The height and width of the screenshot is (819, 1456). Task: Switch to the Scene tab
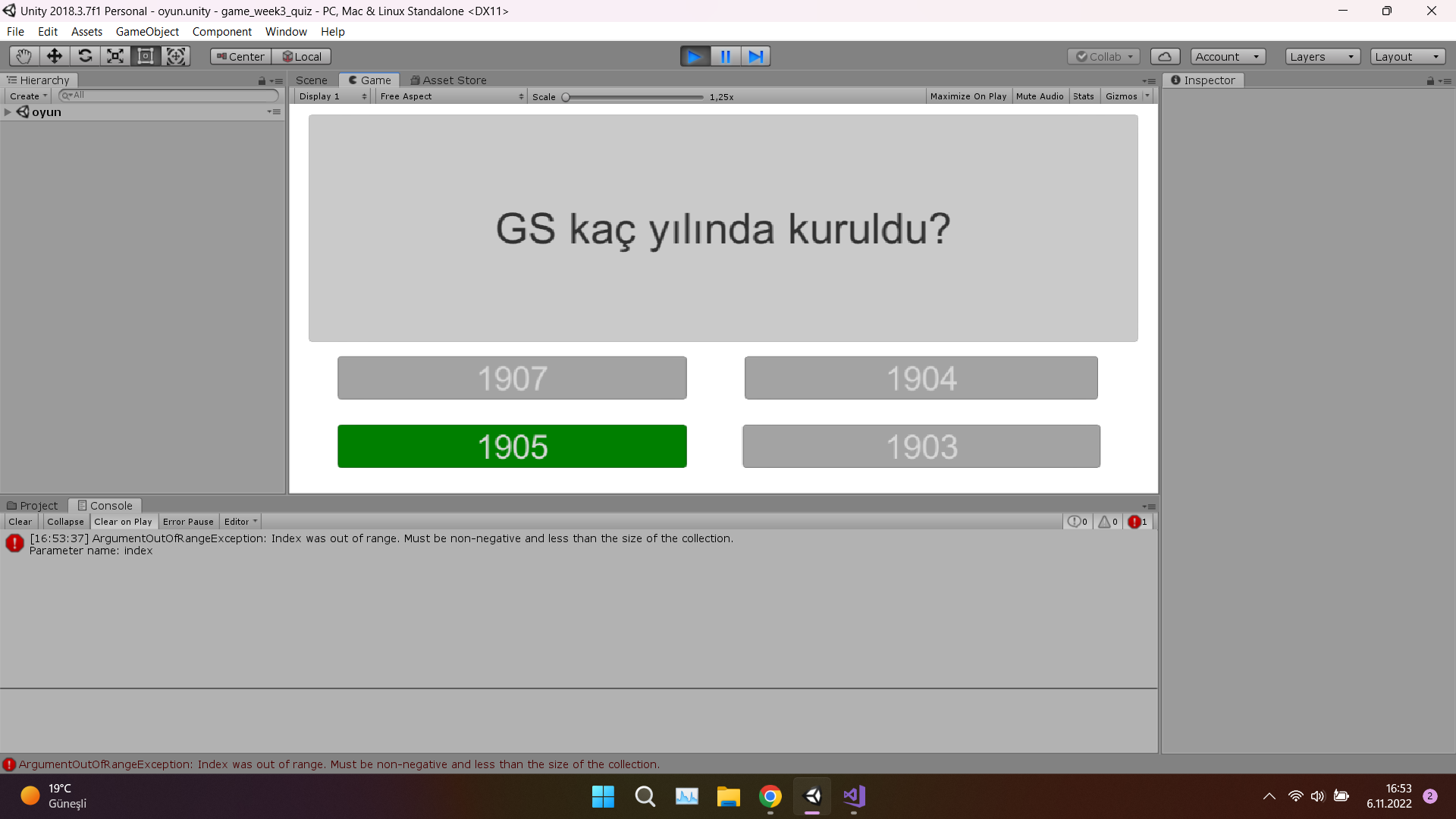pos(311,80)
